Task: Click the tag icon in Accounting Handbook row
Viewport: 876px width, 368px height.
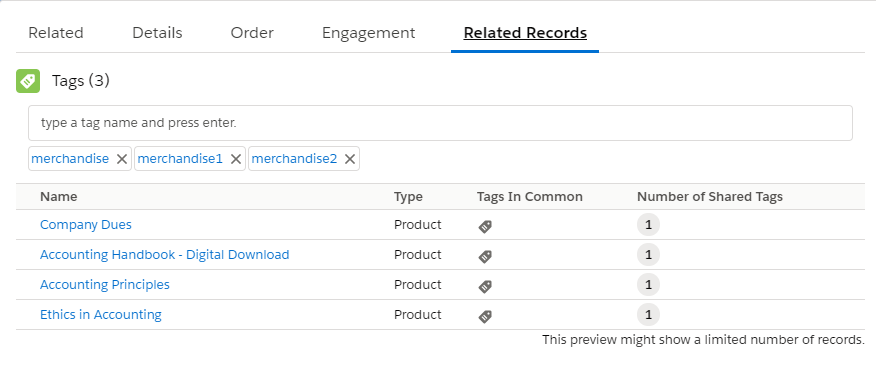Action: tap(485, 256)
